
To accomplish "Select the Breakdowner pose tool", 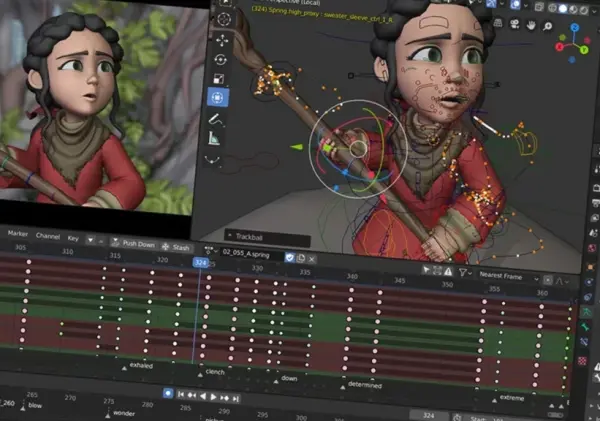I will [x=212, y=159].
